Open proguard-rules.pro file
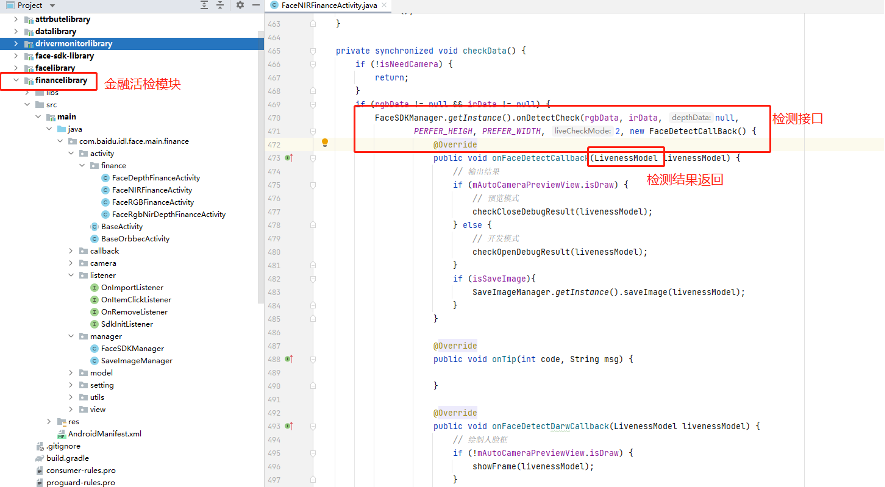 coord(81,482)
